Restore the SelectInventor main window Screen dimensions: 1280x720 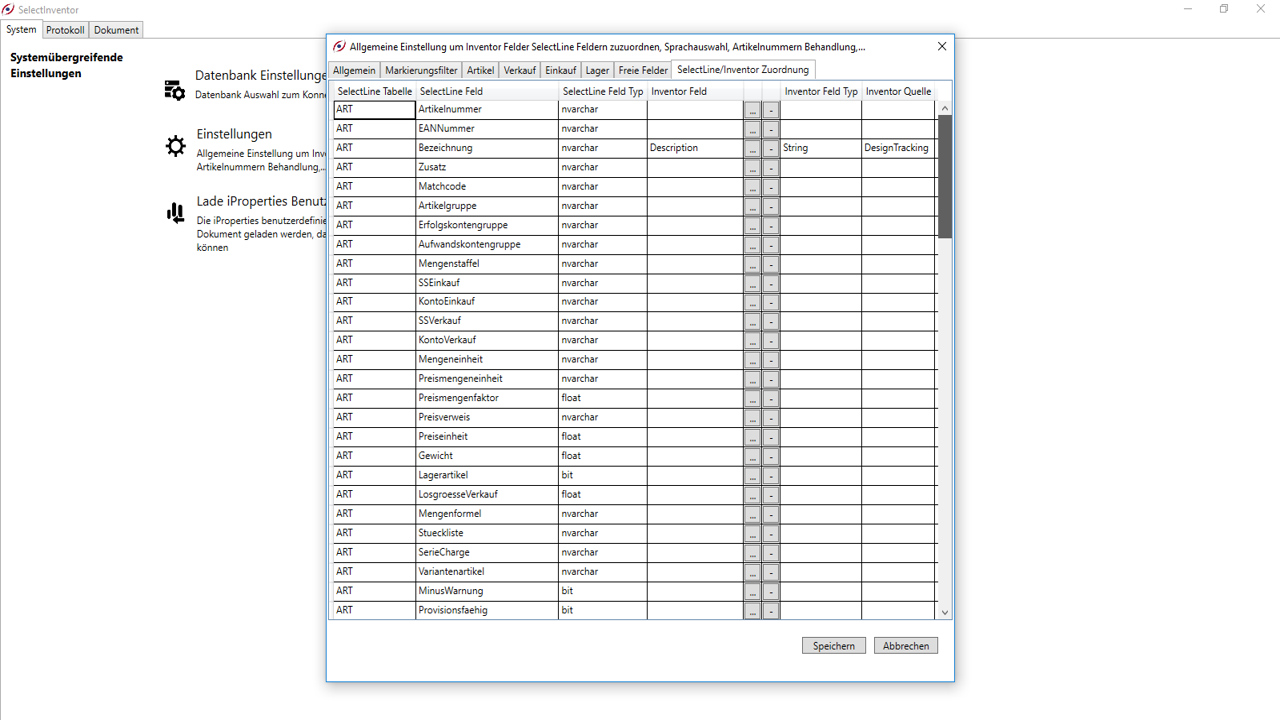pyautogui.click(x=1223, y=9)
